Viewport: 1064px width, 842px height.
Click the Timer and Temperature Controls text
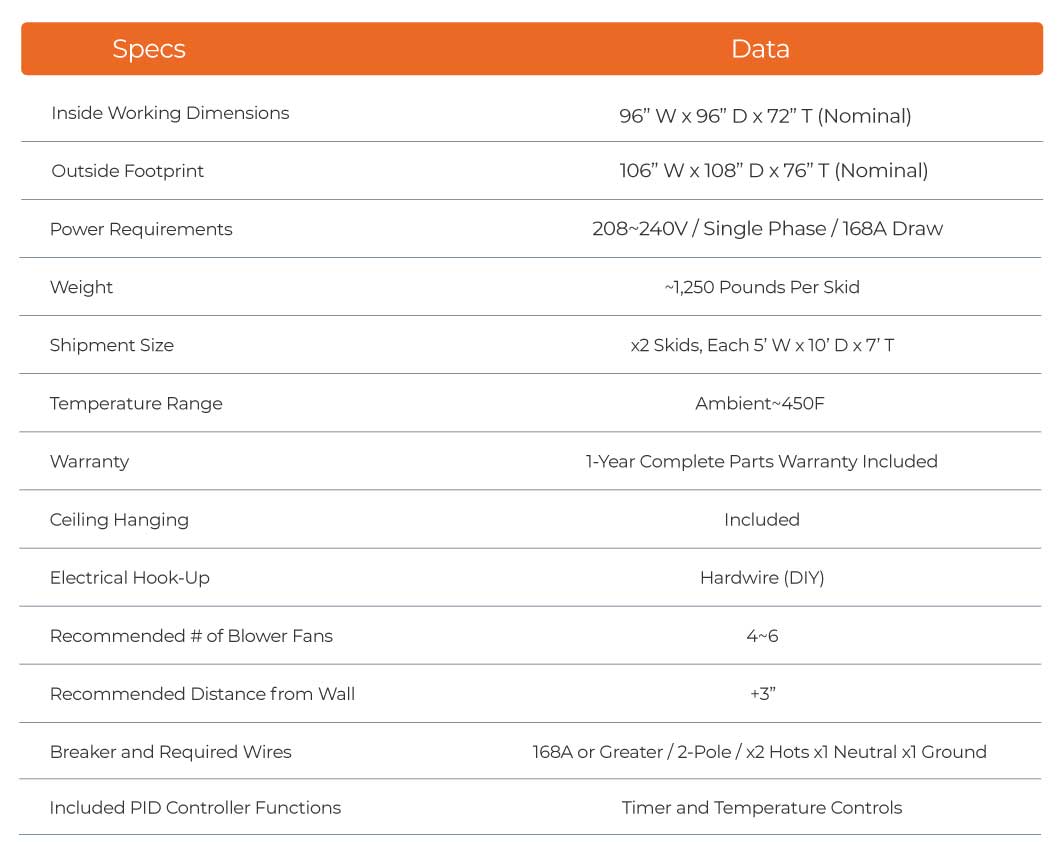[x=762, y=808]
